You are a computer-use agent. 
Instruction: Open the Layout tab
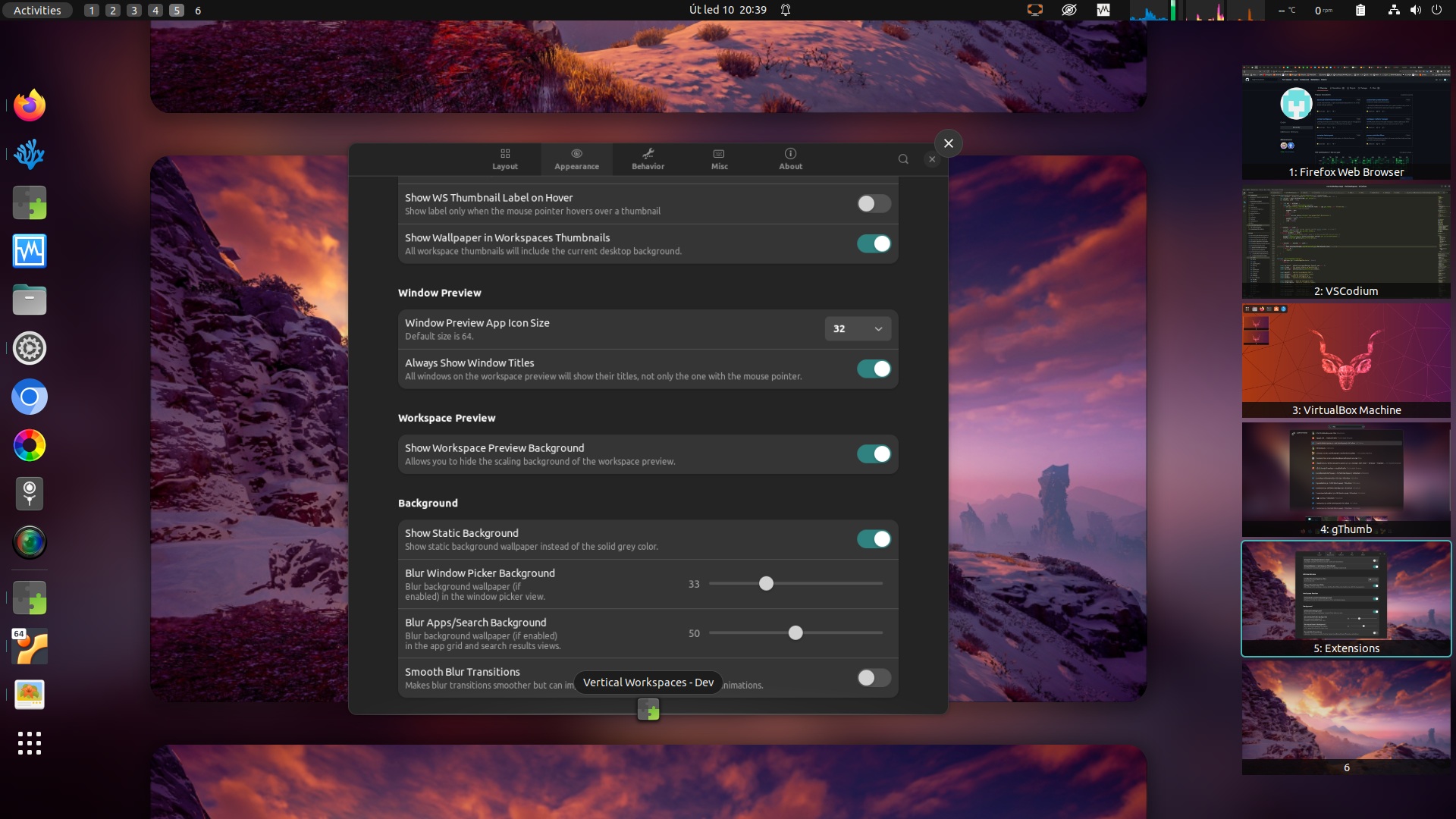coord(505,159)
